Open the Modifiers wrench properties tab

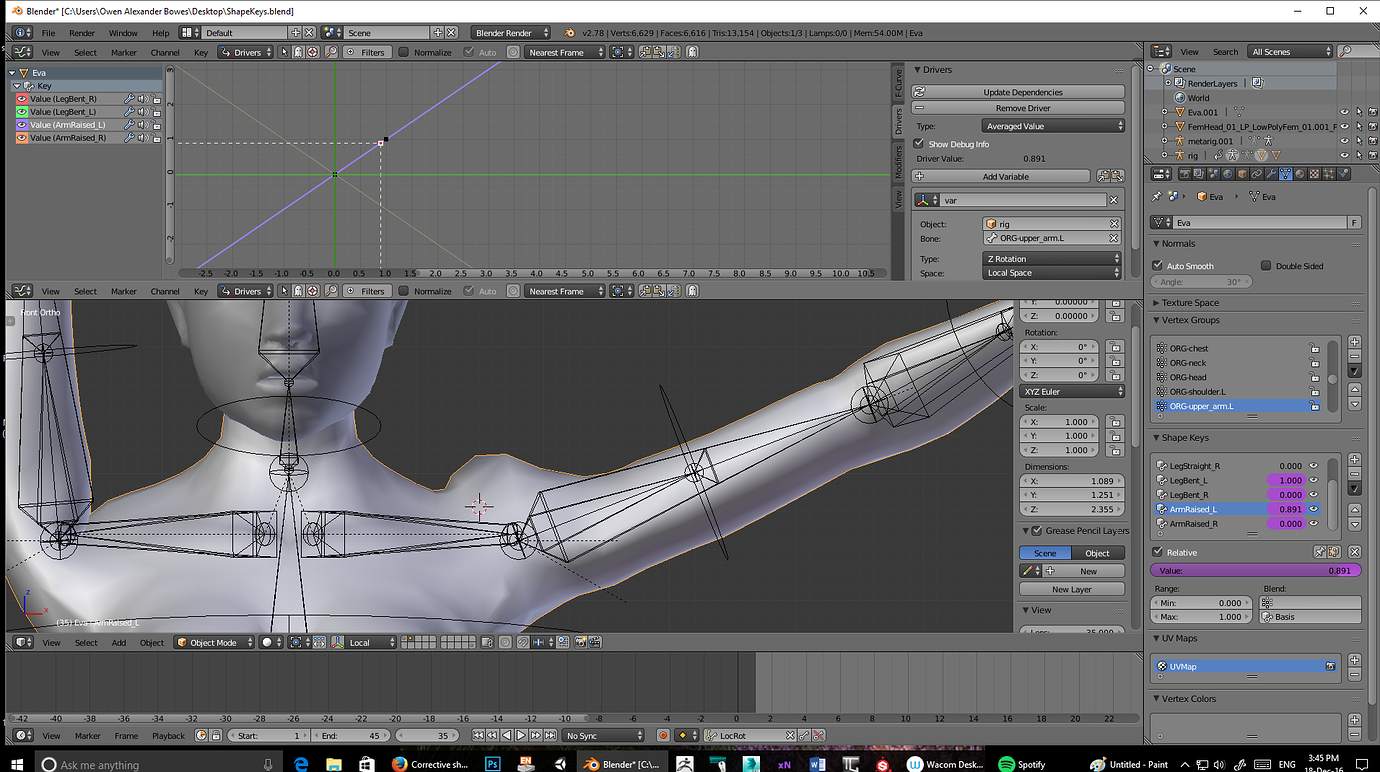(x=1270, y=174)
